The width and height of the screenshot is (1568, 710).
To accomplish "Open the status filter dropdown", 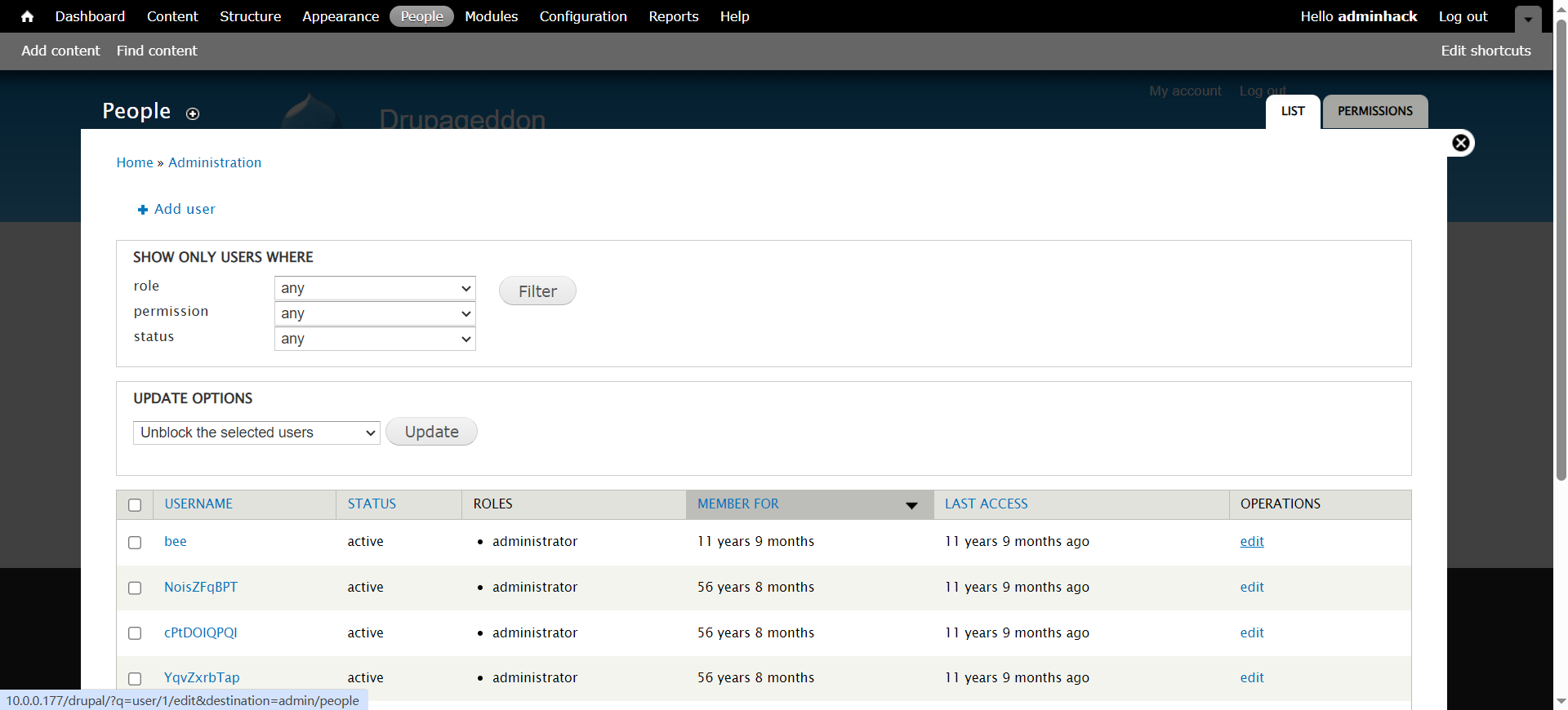I will 375,339.
